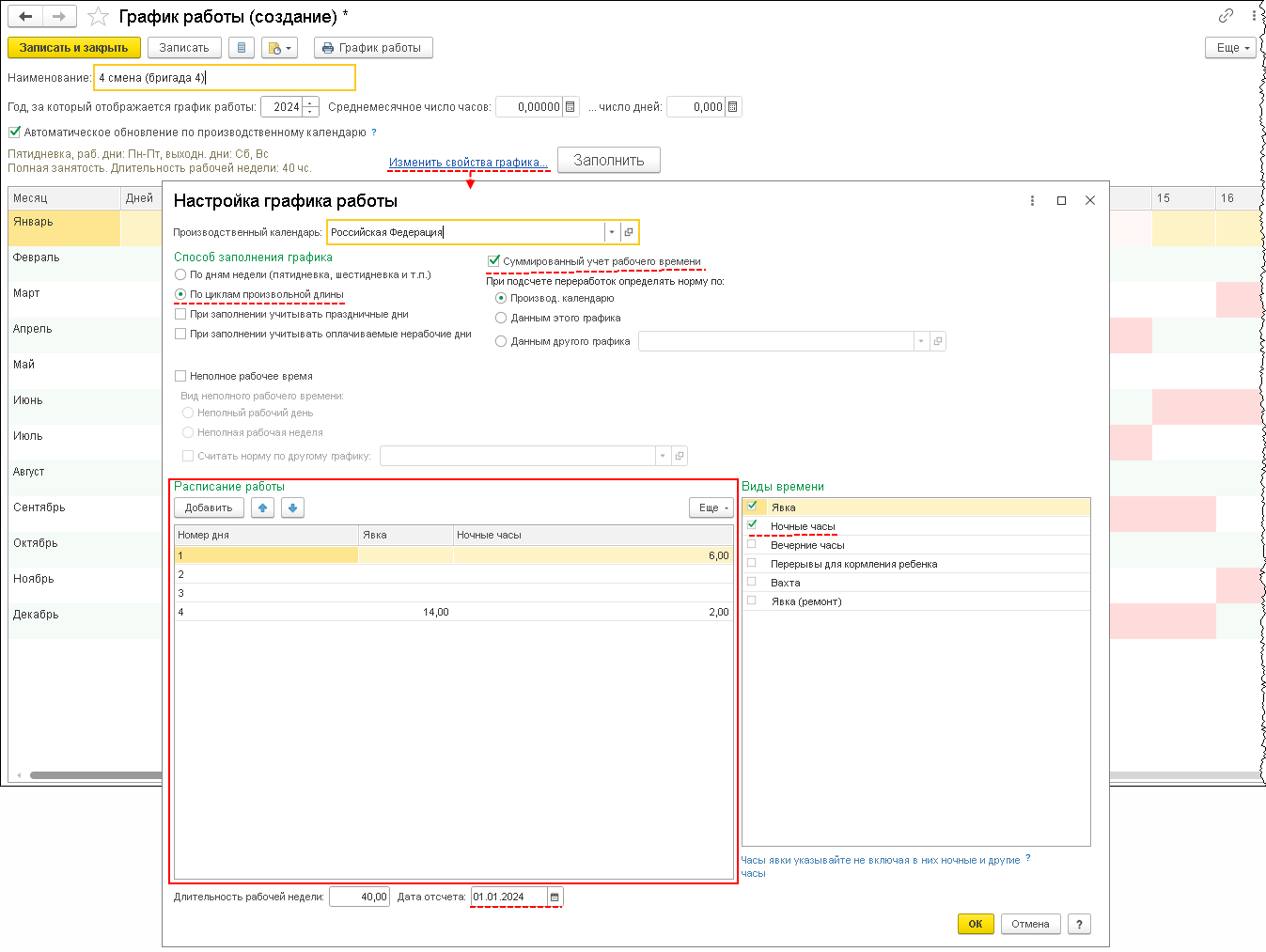Open the create-based-on icon dropdown in toolbar

click(x=279, y=48)
